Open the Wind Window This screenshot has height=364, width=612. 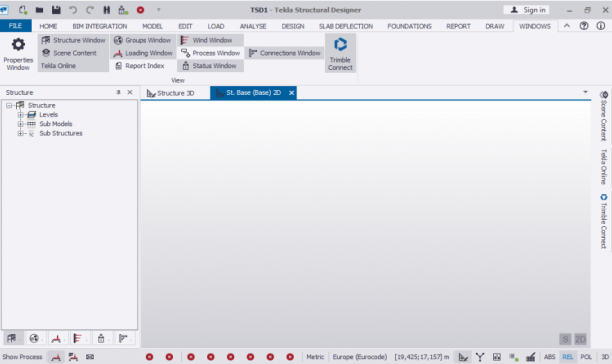[x=210, y=40]
